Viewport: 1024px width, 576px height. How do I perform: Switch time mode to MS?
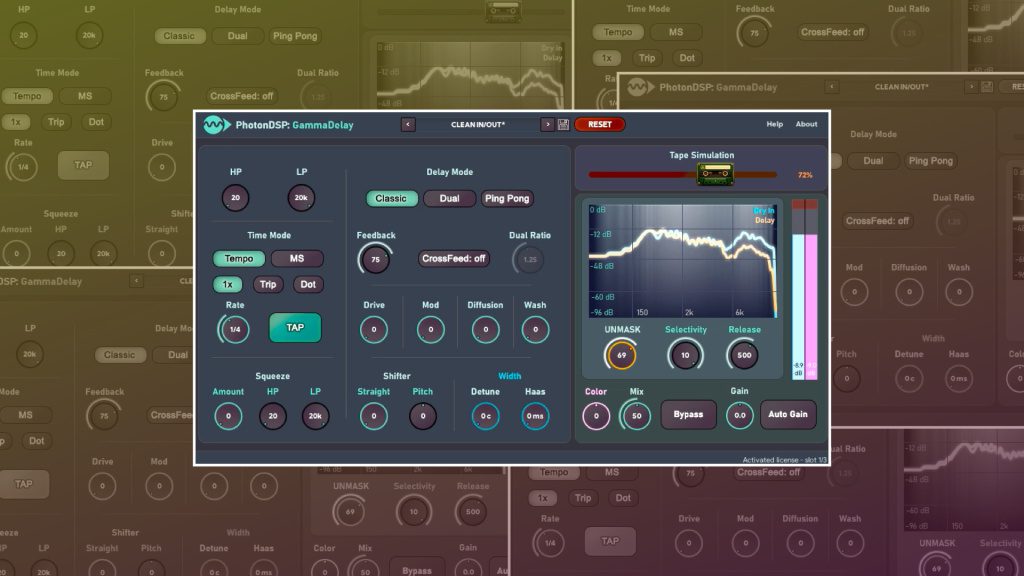click(x=296, y=259)
